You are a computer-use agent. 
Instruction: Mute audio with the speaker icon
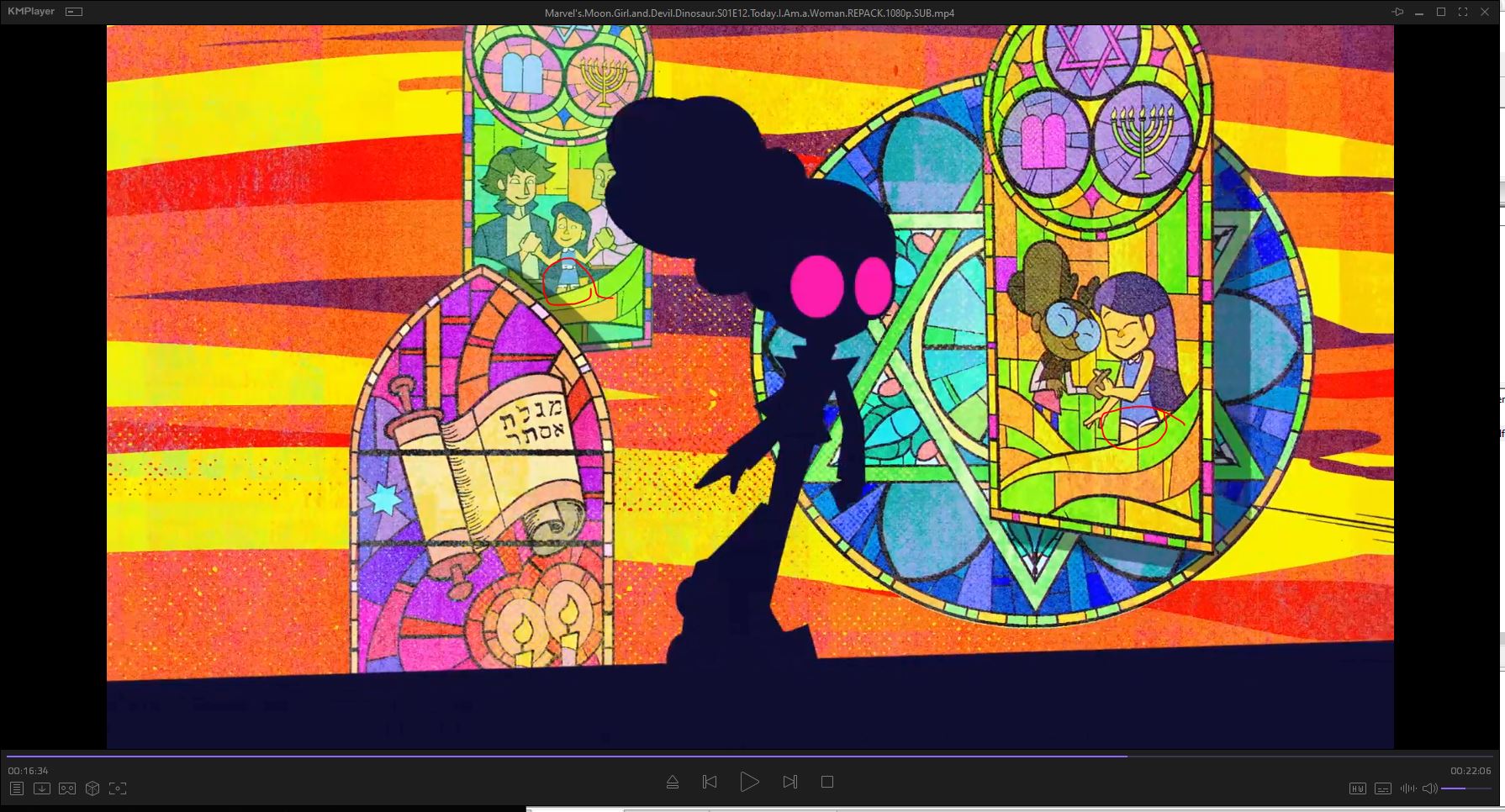[1429, 788]
